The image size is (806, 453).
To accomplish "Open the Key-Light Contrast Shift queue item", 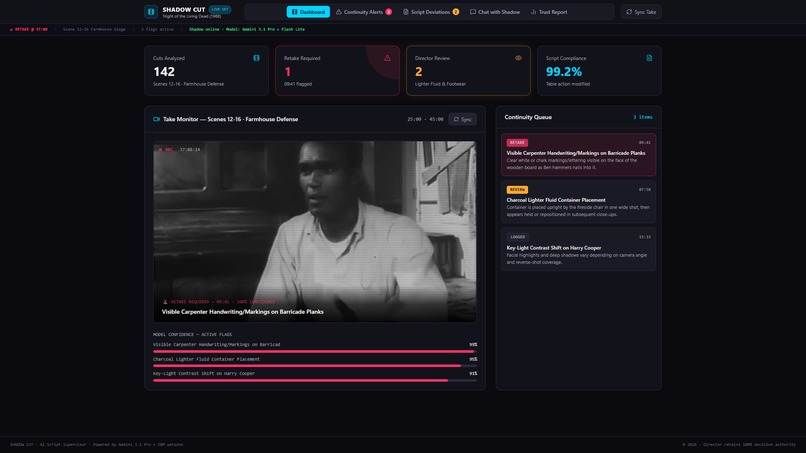I will click(x=578, y=249).
